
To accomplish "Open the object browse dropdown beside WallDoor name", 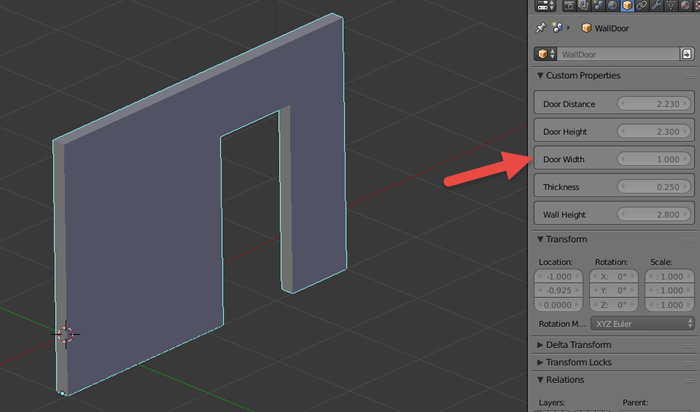I will 546,54.
